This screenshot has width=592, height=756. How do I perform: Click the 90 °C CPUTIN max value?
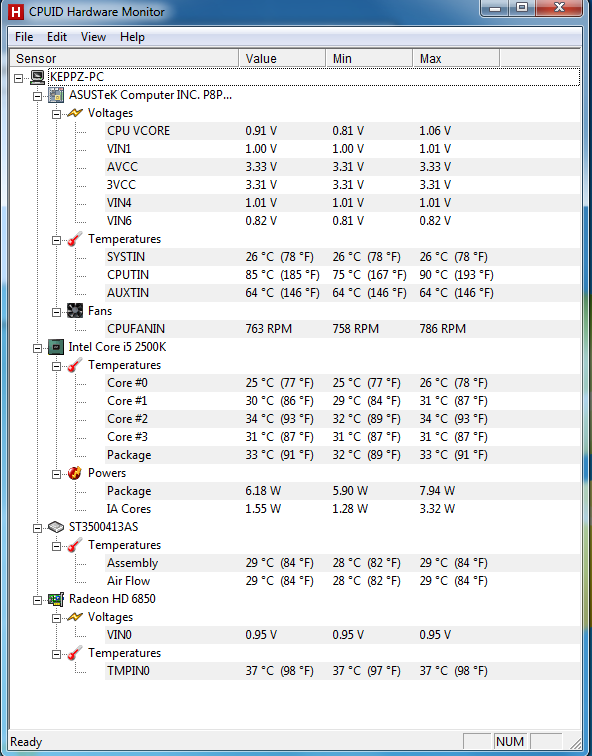tap(456, 275)
